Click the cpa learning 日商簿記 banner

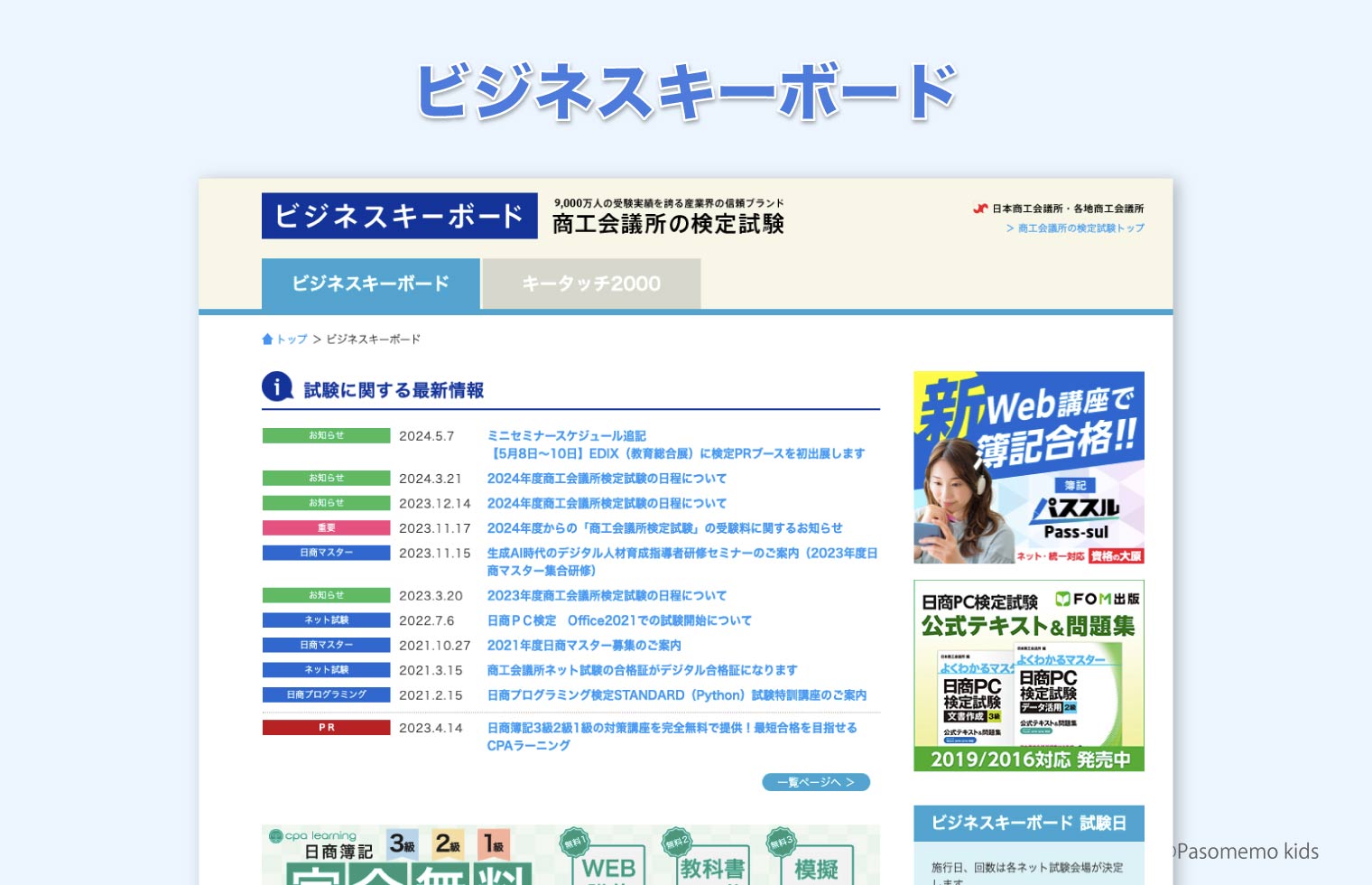(x=570, y=854)
